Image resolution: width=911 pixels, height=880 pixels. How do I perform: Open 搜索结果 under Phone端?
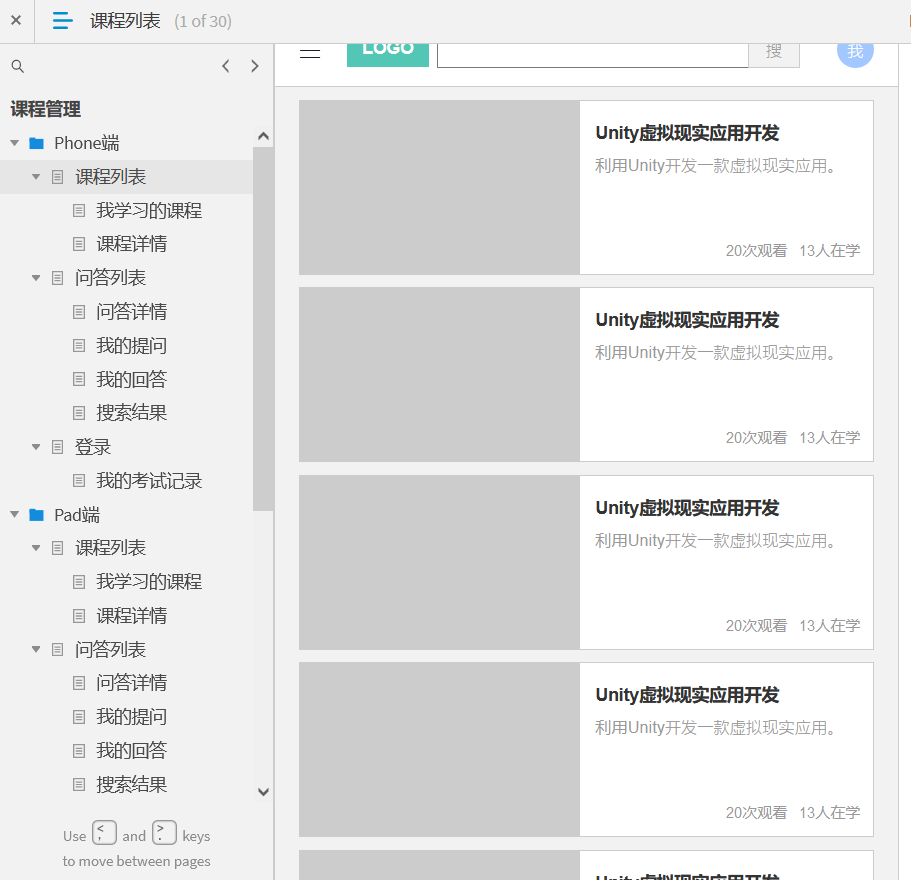coord(131,413)
